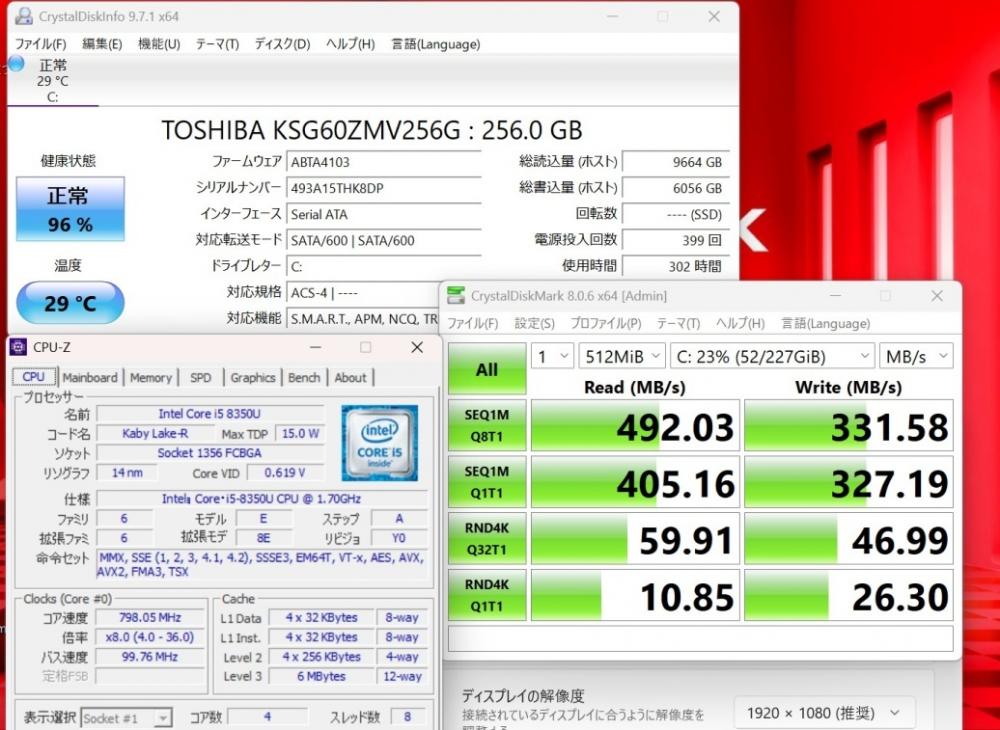Switch to the Graphics tab in CPU-Z
The height and width of the screenshot is (730, 1000).
tap(253, 377)
